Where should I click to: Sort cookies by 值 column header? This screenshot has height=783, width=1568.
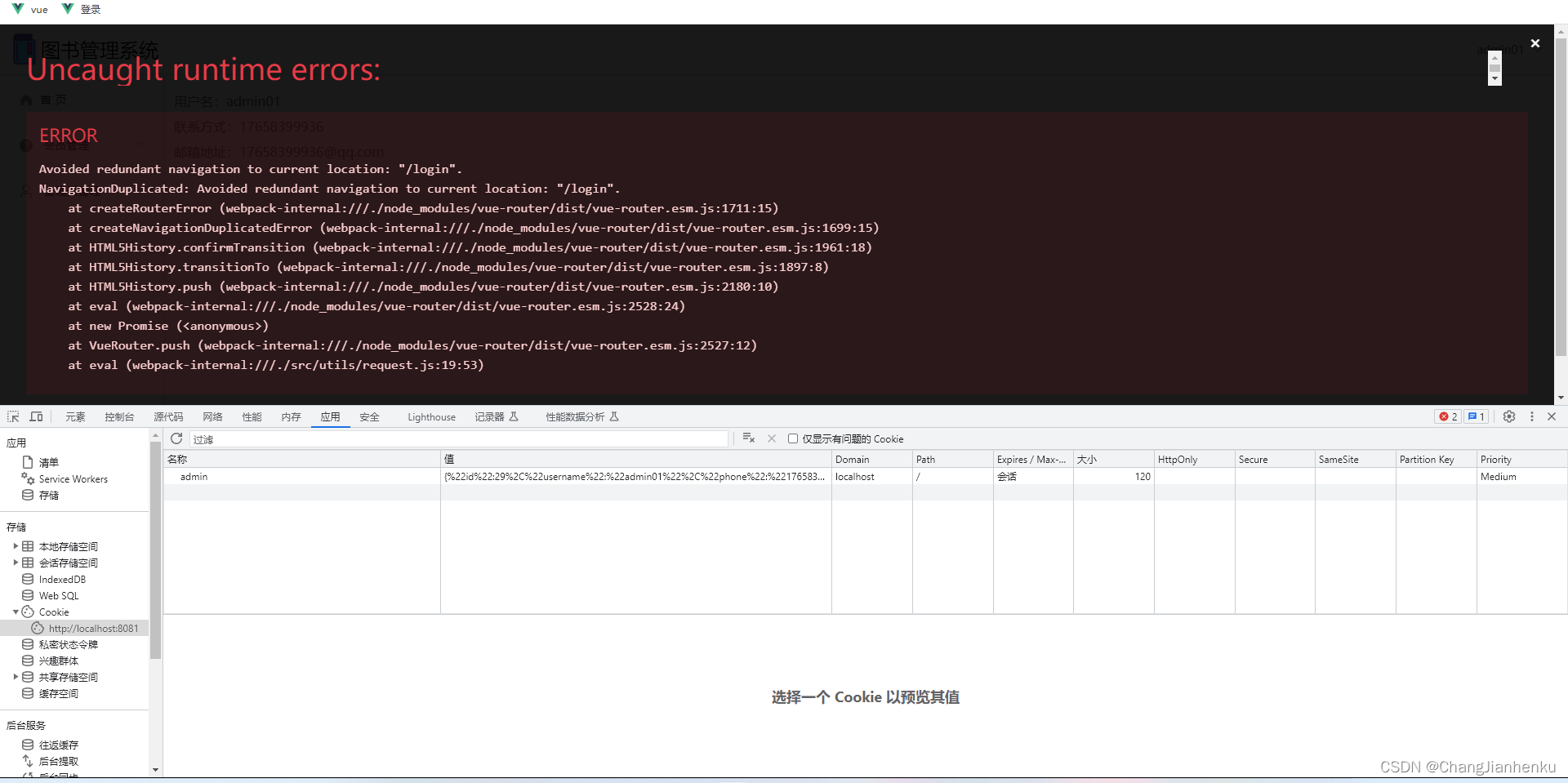click(635, 459)
